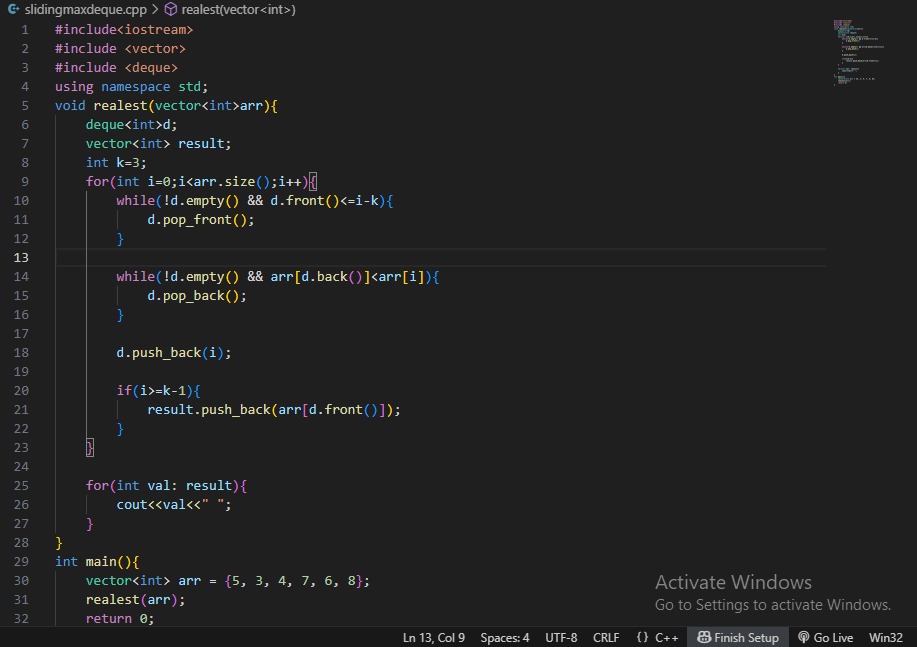
Task: Click the highlighted opening brace on line 9
Action: click(313, 181)
